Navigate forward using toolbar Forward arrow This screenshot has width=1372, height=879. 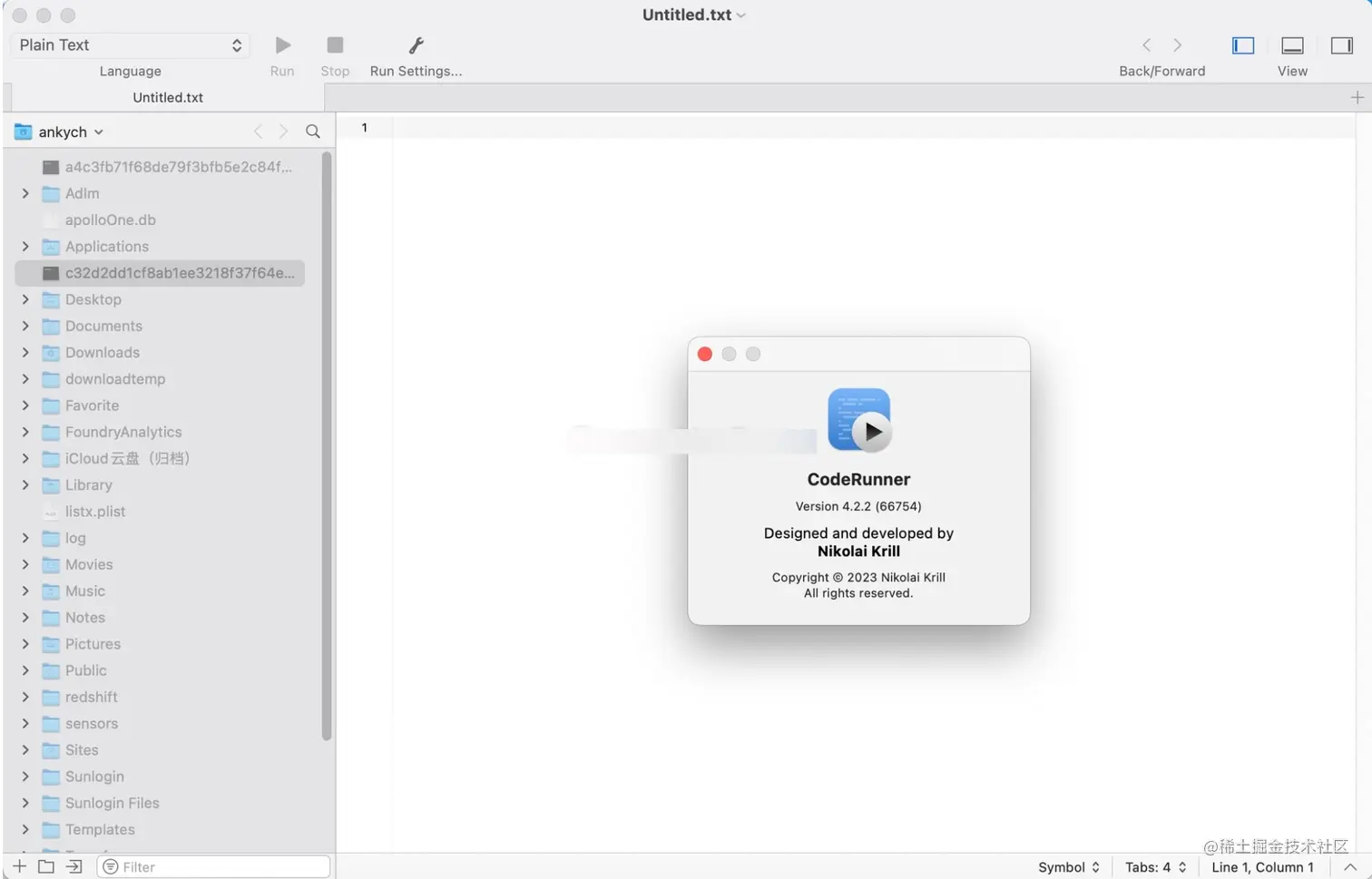1178,44
